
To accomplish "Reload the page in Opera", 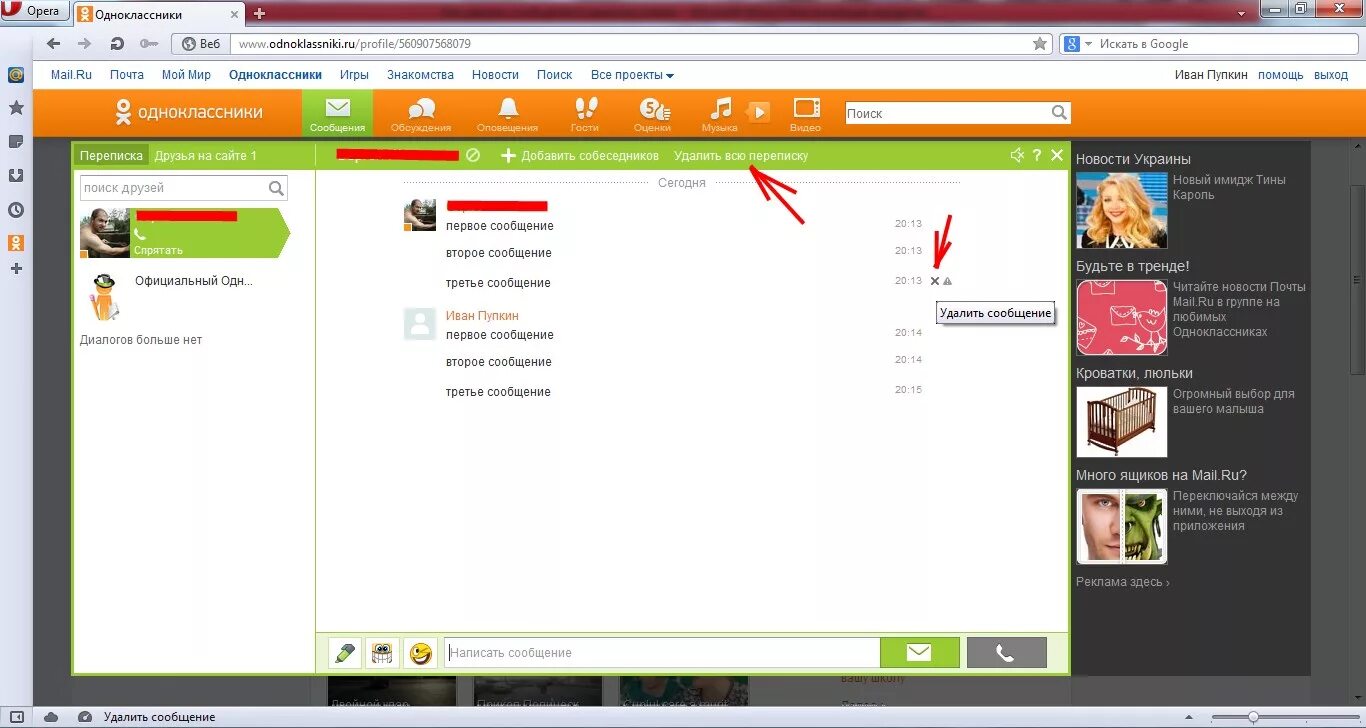I will pos(117,44).
